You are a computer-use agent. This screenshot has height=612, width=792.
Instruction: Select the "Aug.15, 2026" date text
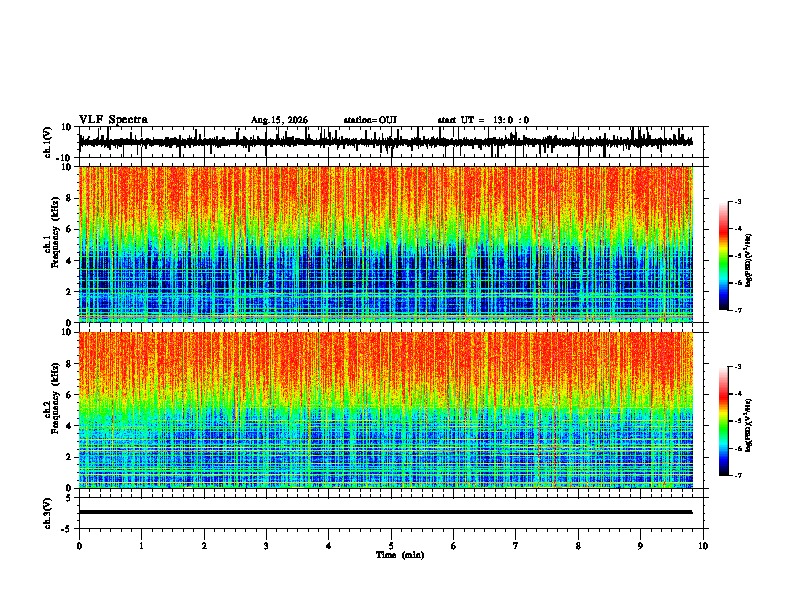pyautogui.click(x=279, y=120)
